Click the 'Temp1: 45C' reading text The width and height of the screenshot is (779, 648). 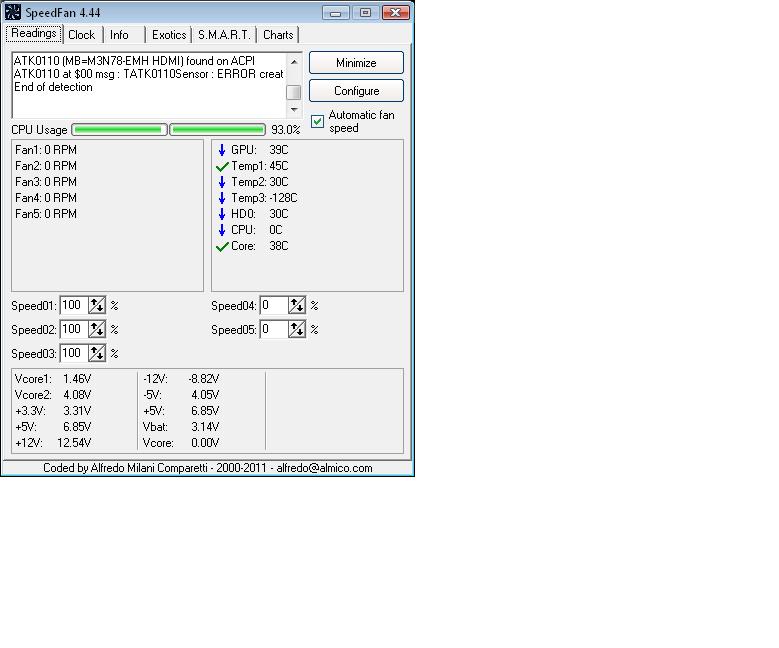260,166
